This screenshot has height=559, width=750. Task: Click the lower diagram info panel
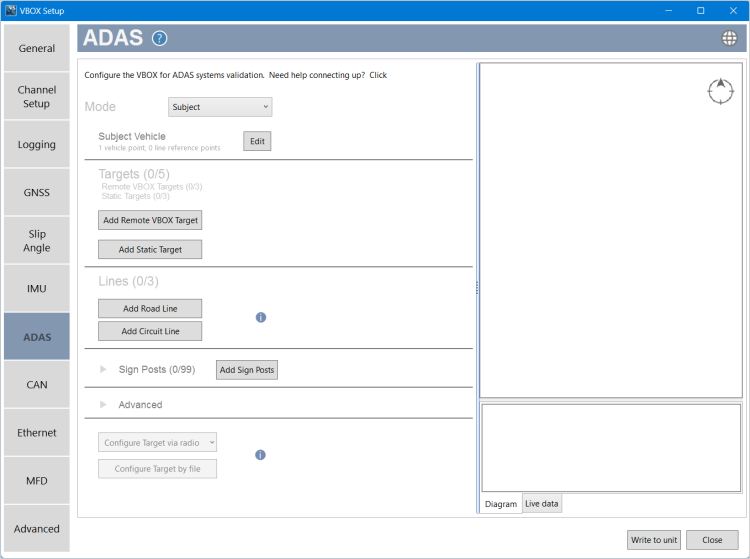(611, 448)
